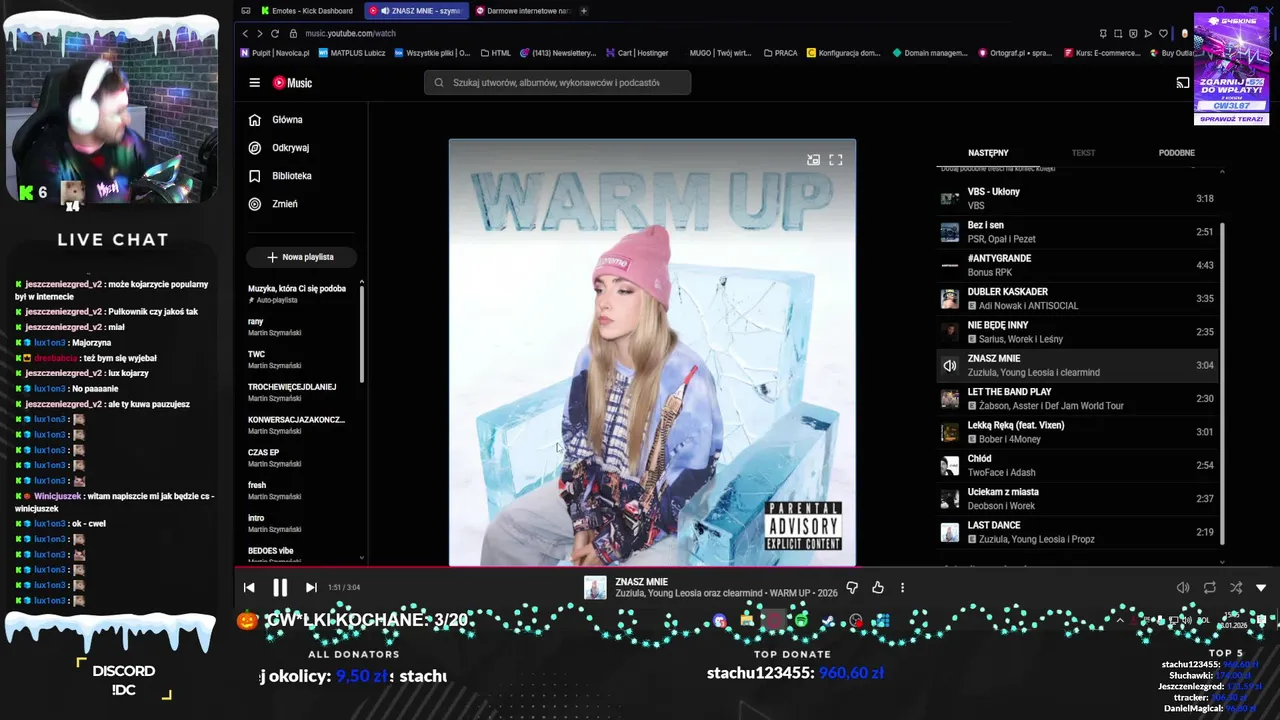Screen dimensions: 1280x720
Task: Select the ZNASZ MNIE browser tab
Action: point(415,11)
